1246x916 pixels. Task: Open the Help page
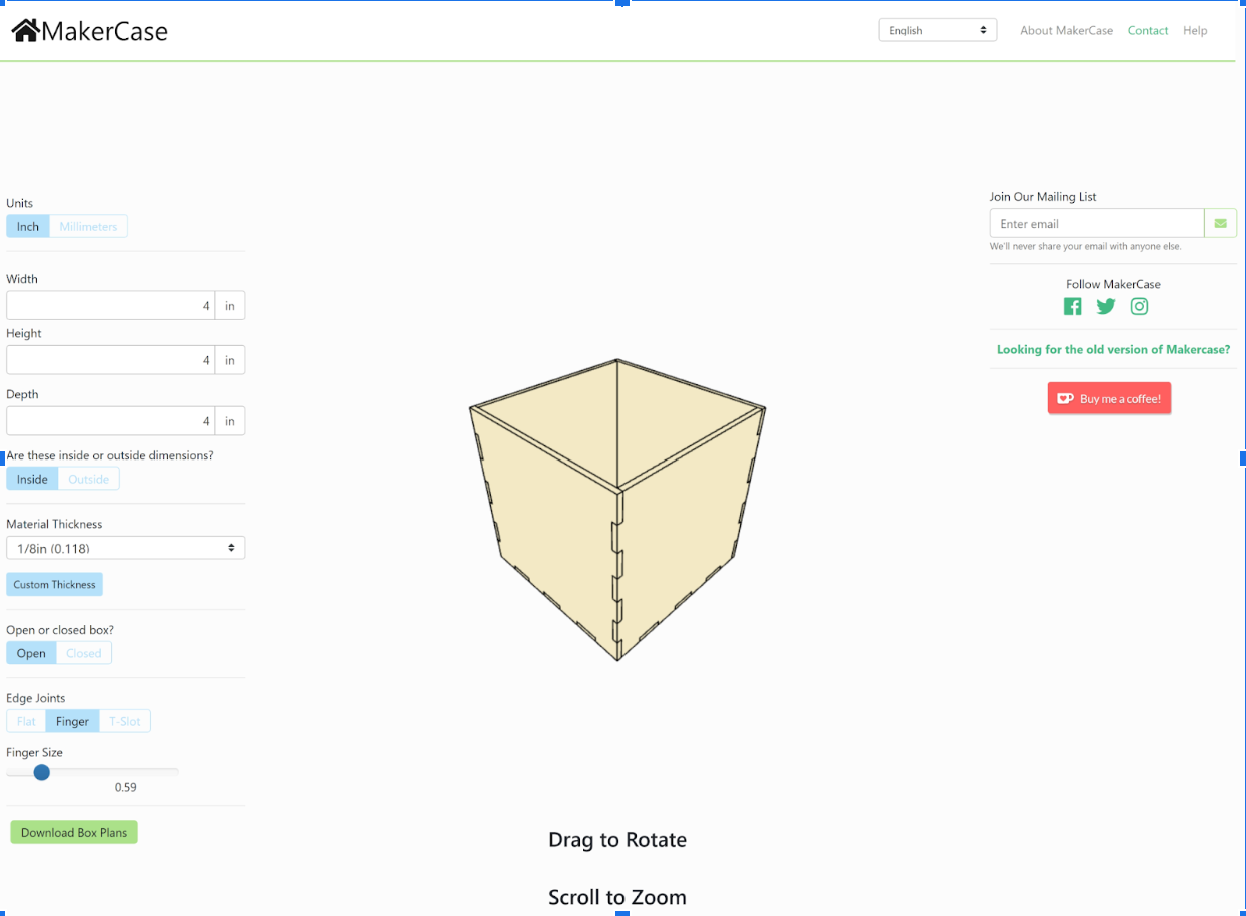tap(1195, 30)
